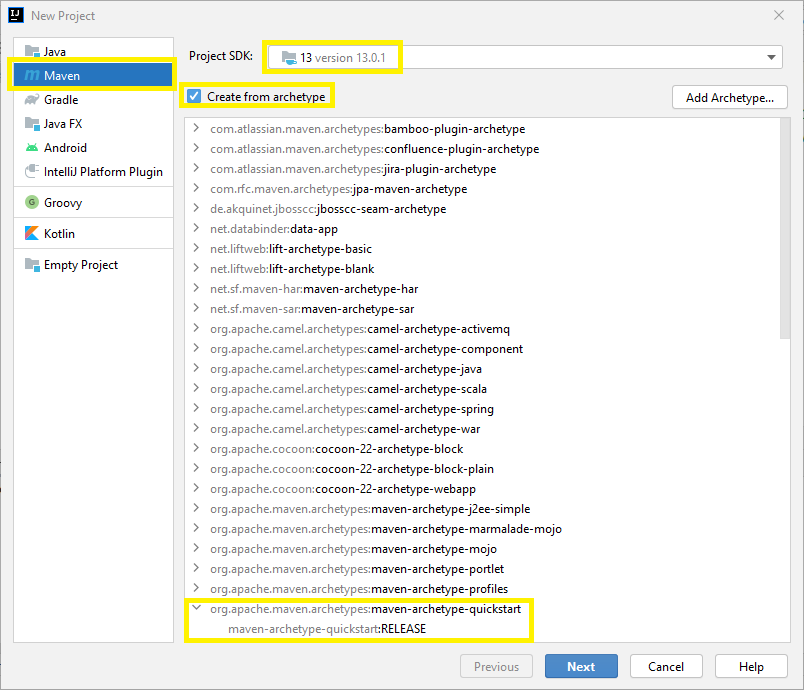
Task: Collapse the maven-archetype-quickstart node
Action: coord(196,608)
